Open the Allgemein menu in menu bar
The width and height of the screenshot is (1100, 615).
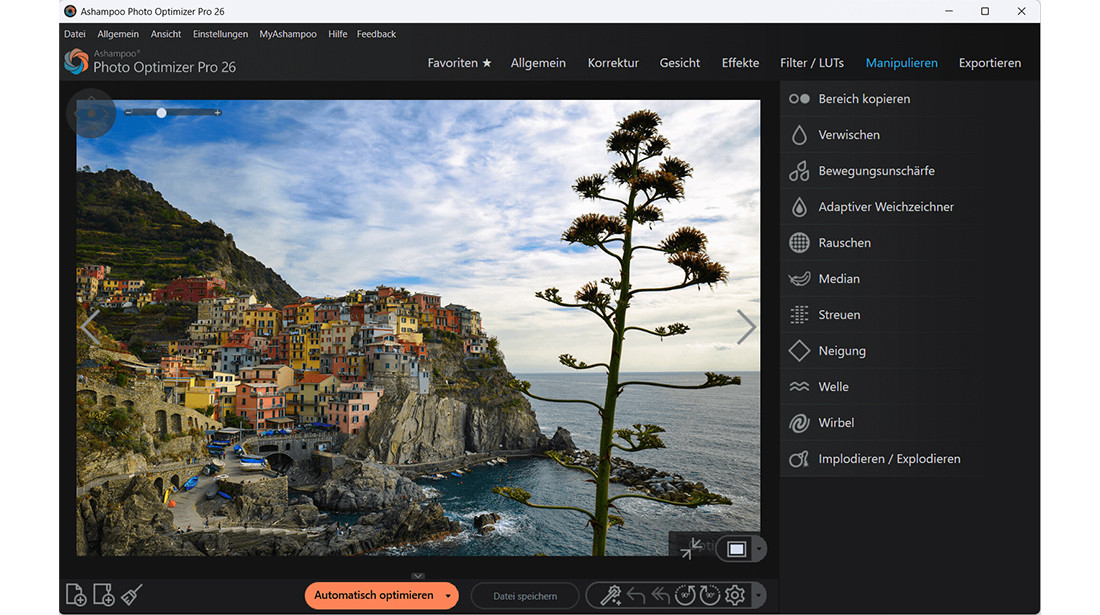(x=118, y=34)
